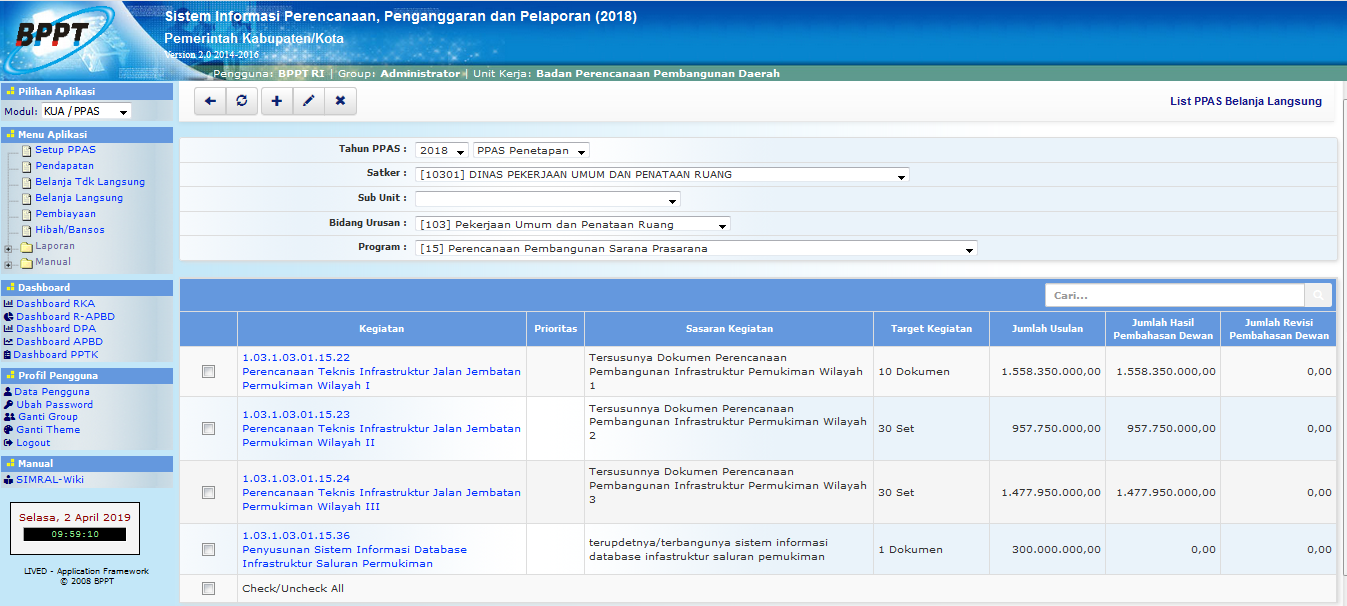
Task: Click the back arrow toolbar icon
Action: tap(210, 101)
